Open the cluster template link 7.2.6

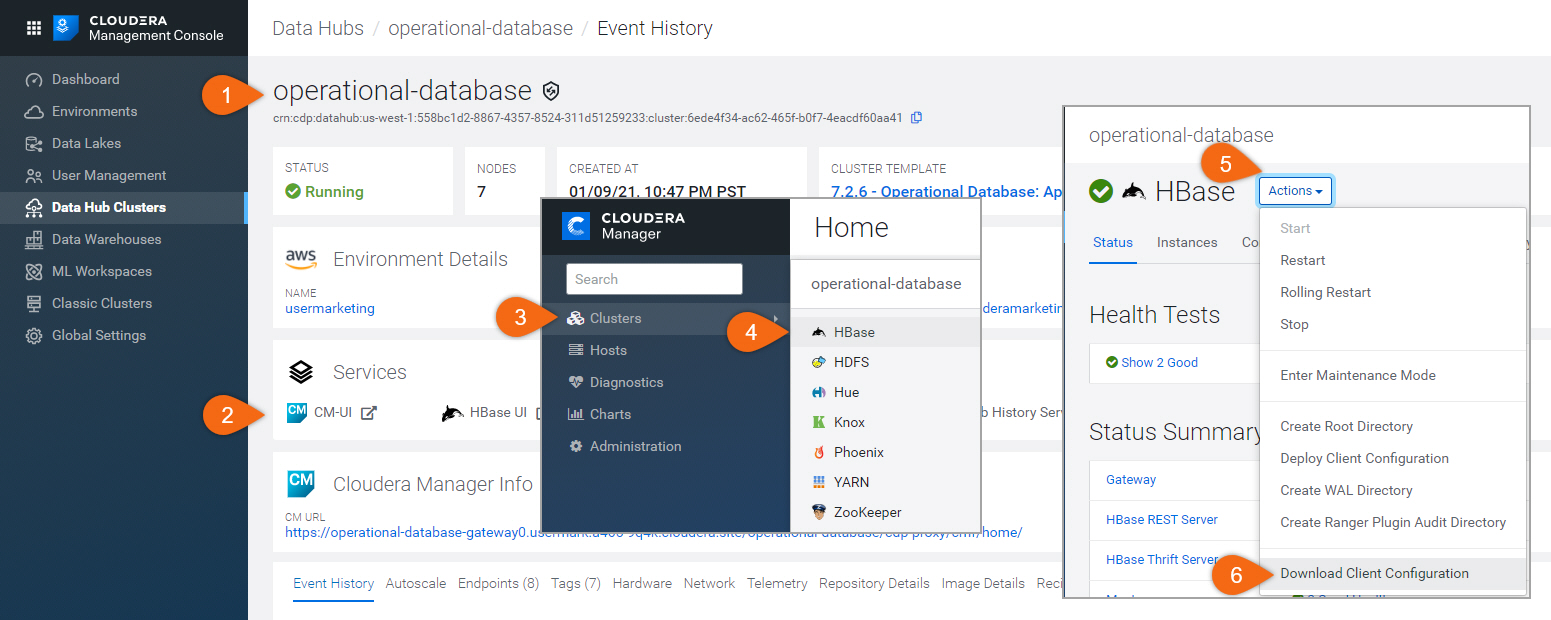(x=946, y=192)
